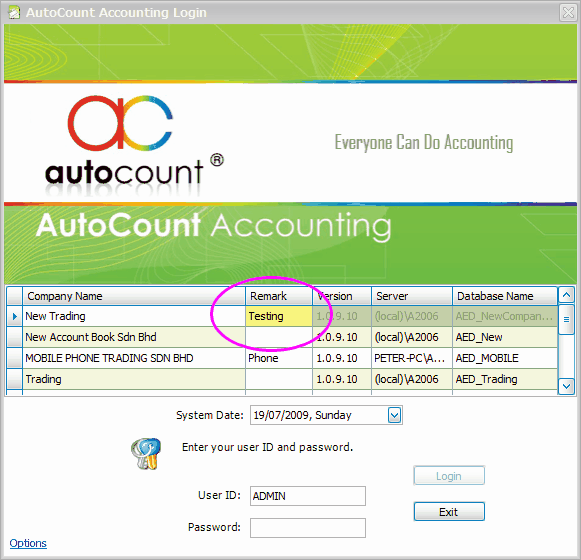Viewport: 581px width, 560px height.
Task: Click the scroll down arrow of company list
Action: [566, 386]
